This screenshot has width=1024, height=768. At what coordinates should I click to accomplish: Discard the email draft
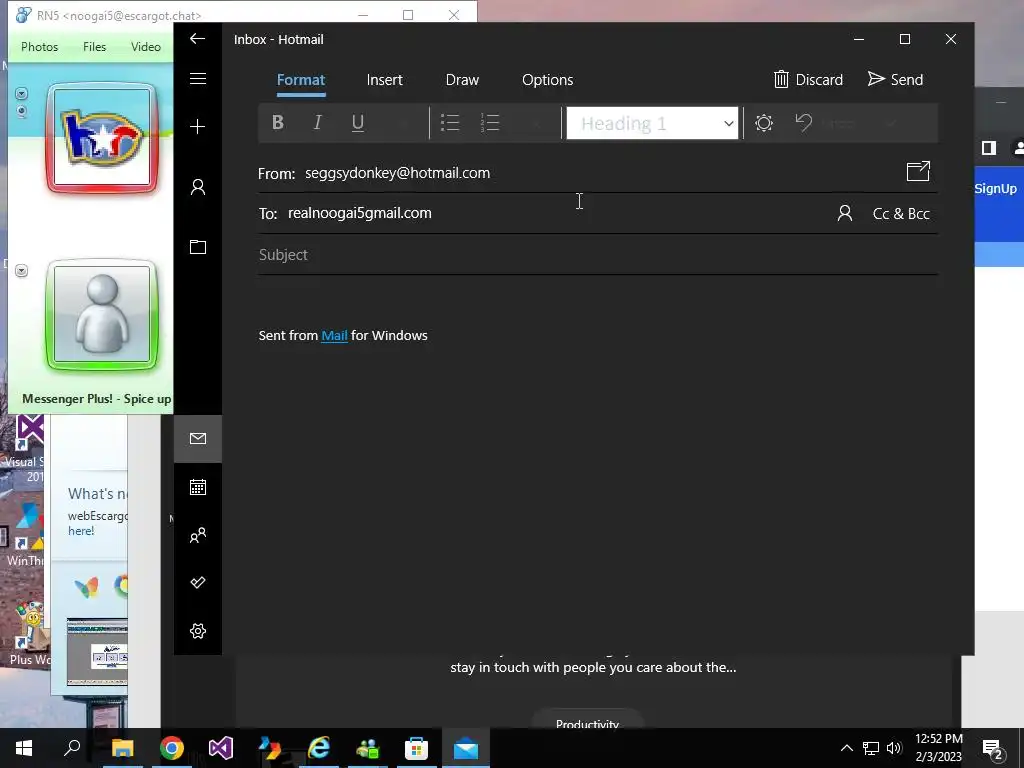[808, 80]
